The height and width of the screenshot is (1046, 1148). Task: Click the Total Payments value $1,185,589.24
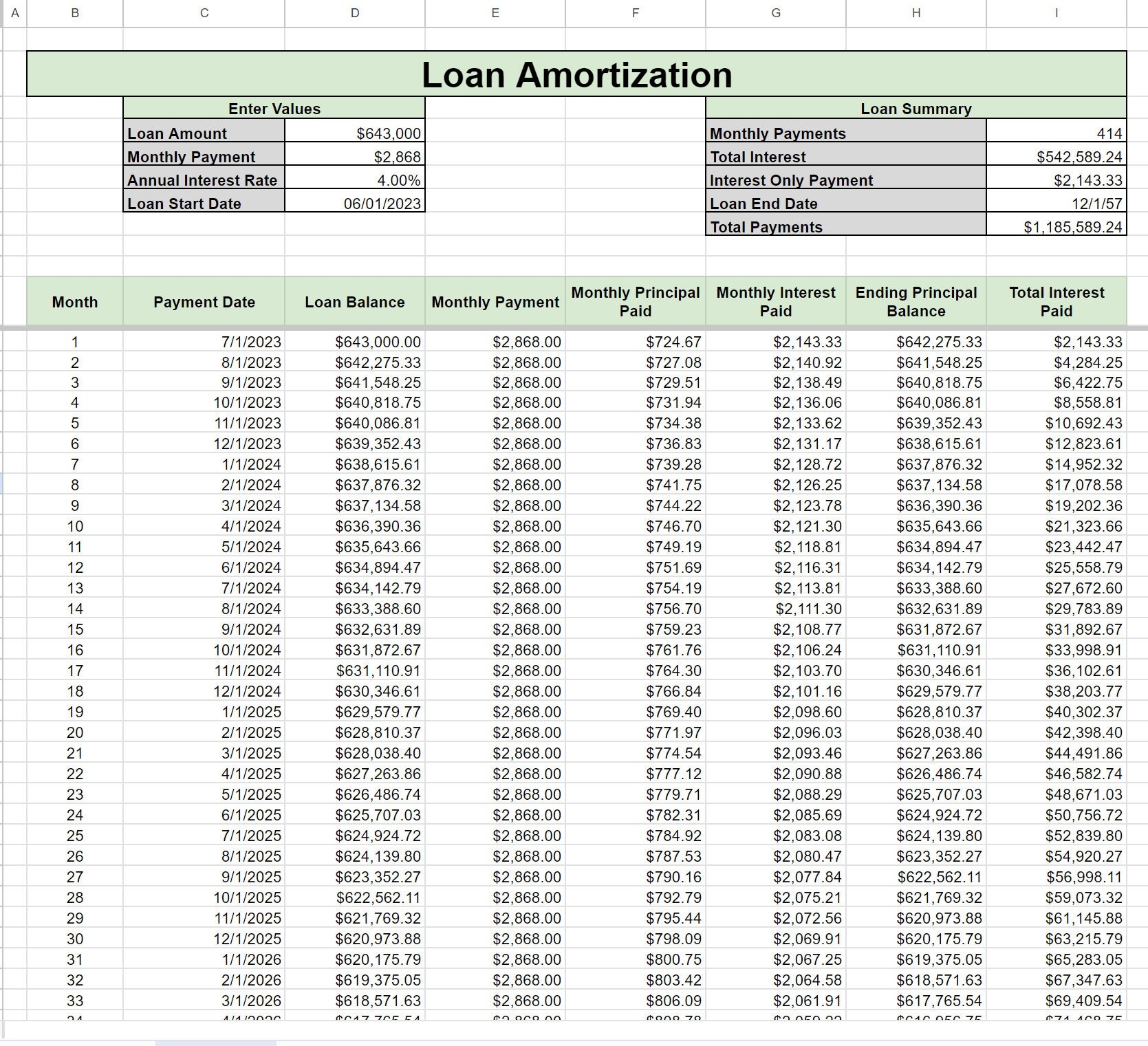tap(1057, 227)
